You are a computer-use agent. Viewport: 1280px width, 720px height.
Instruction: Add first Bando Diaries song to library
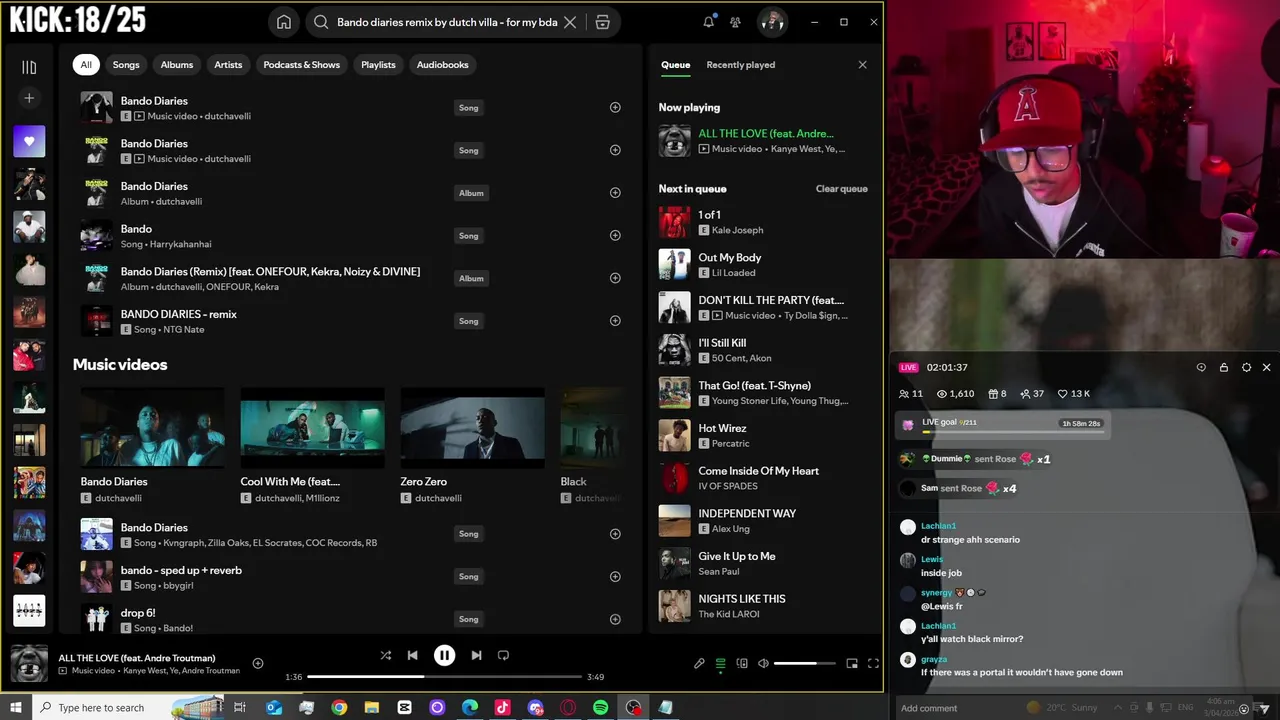point(615,107)
